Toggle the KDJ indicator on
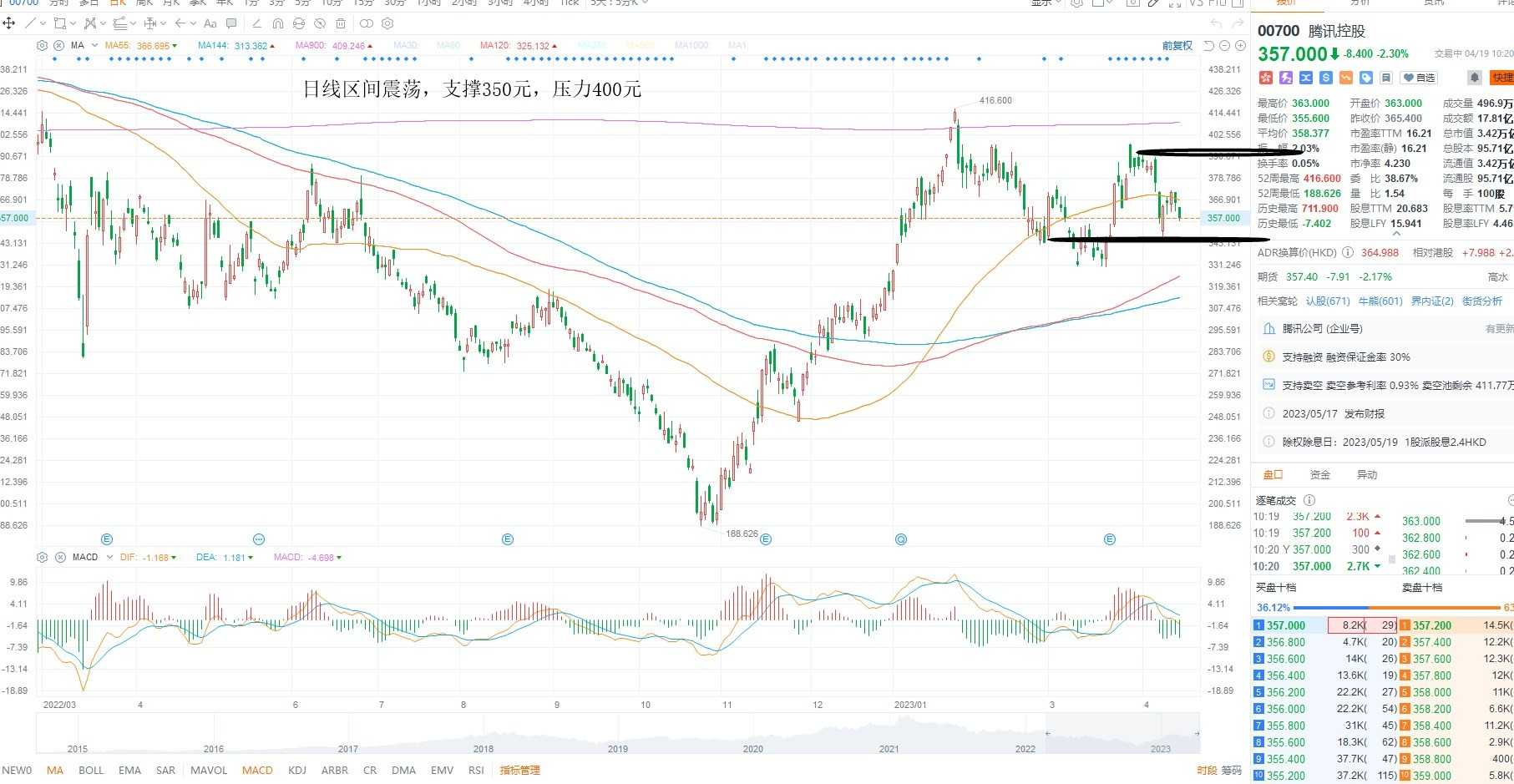1514x784 pixels. pos(296,770)
